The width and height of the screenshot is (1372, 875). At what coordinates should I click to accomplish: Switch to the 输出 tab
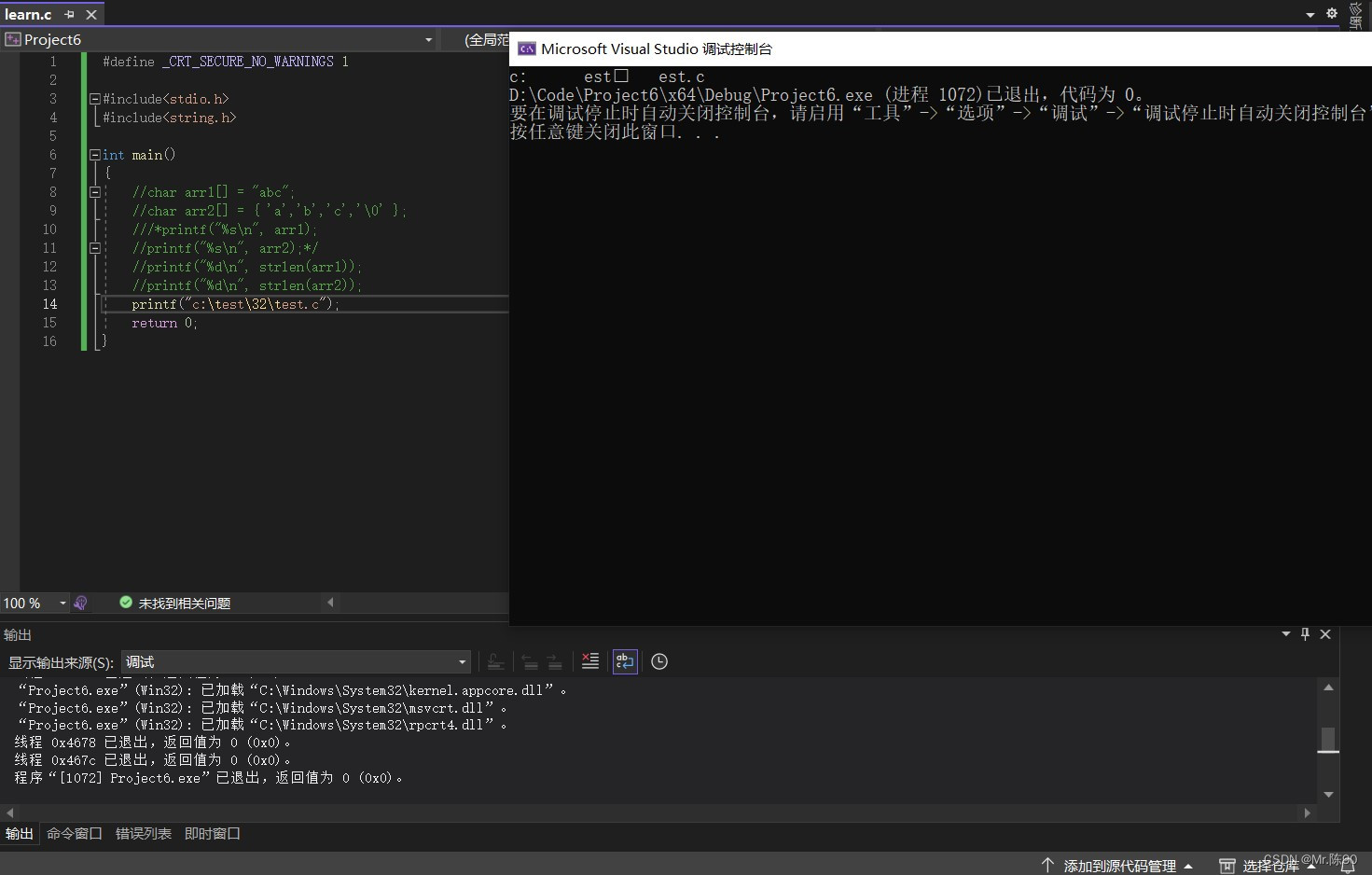coord(20,834)
